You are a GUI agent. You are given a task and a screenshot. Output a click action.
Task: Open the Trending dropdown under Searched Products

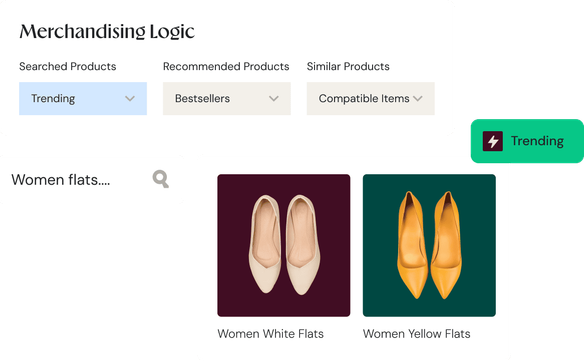[x=83, y=98]
